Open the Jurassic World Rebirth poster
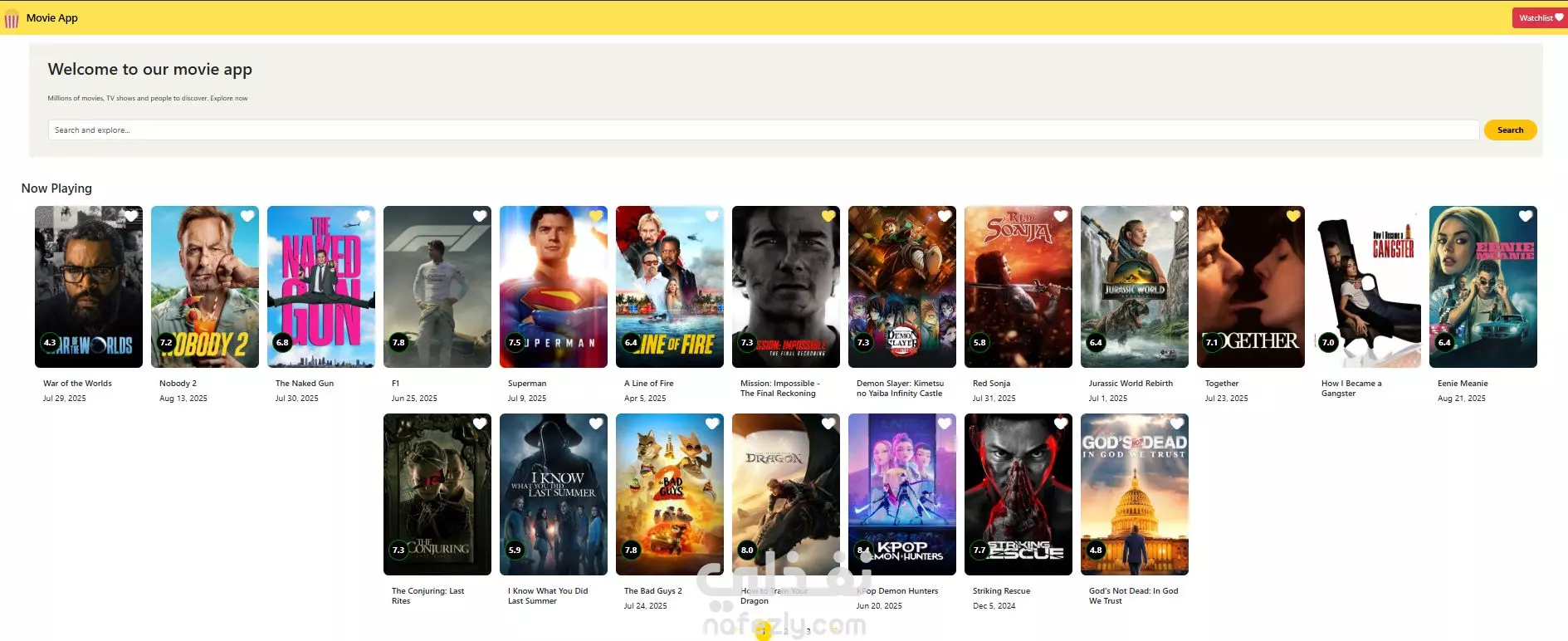Image resolution: width=1568 pixels, height=641 pixels. click(1135, 287)
